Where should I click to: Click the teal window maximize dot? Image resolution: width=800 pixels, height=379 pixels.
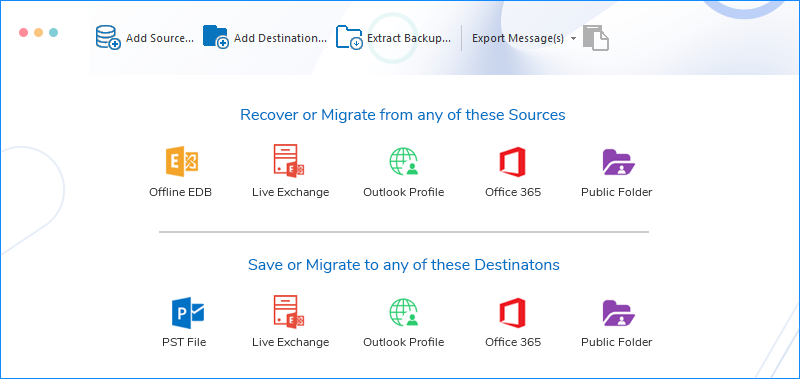point(53,33)
